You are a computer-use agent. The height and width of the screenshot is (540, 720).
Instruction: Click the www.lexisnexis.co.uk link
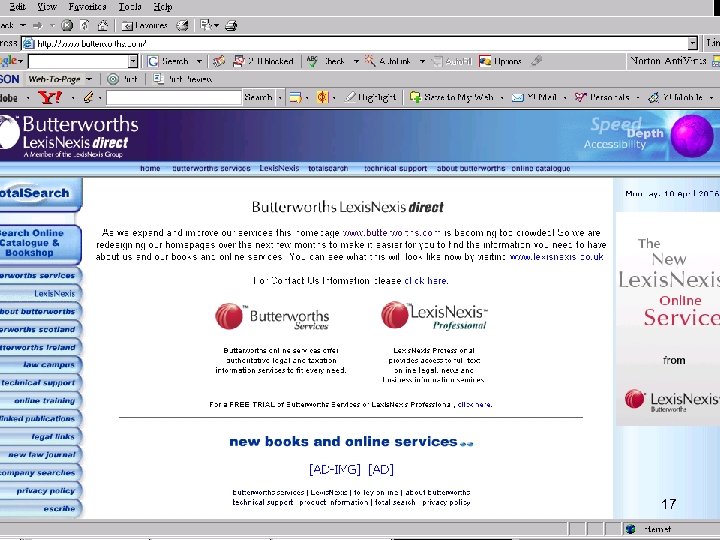(x=557, y=257)
